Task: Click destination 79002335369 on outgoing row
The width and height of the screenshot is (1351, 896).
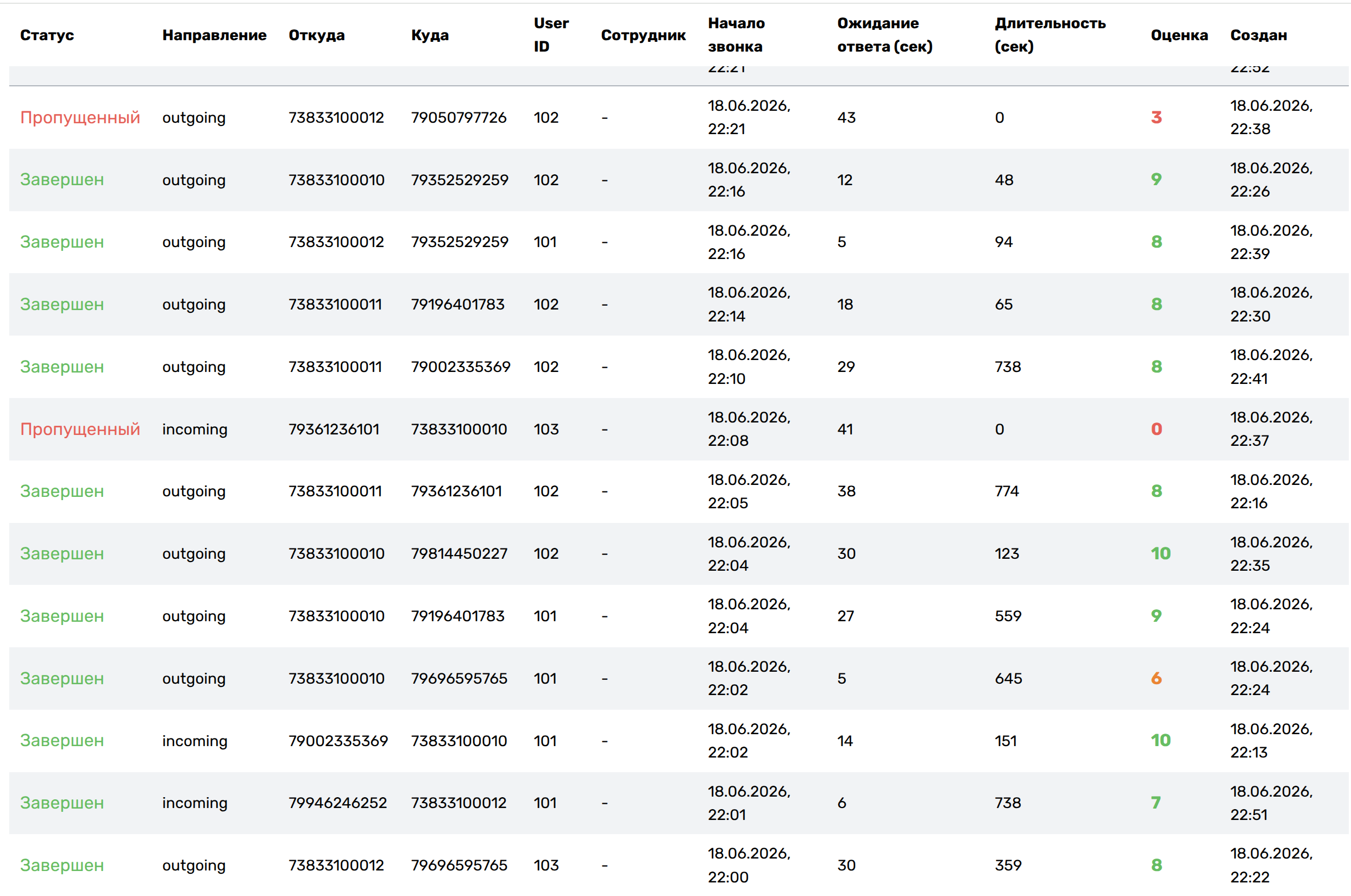Action: point(461,367)
